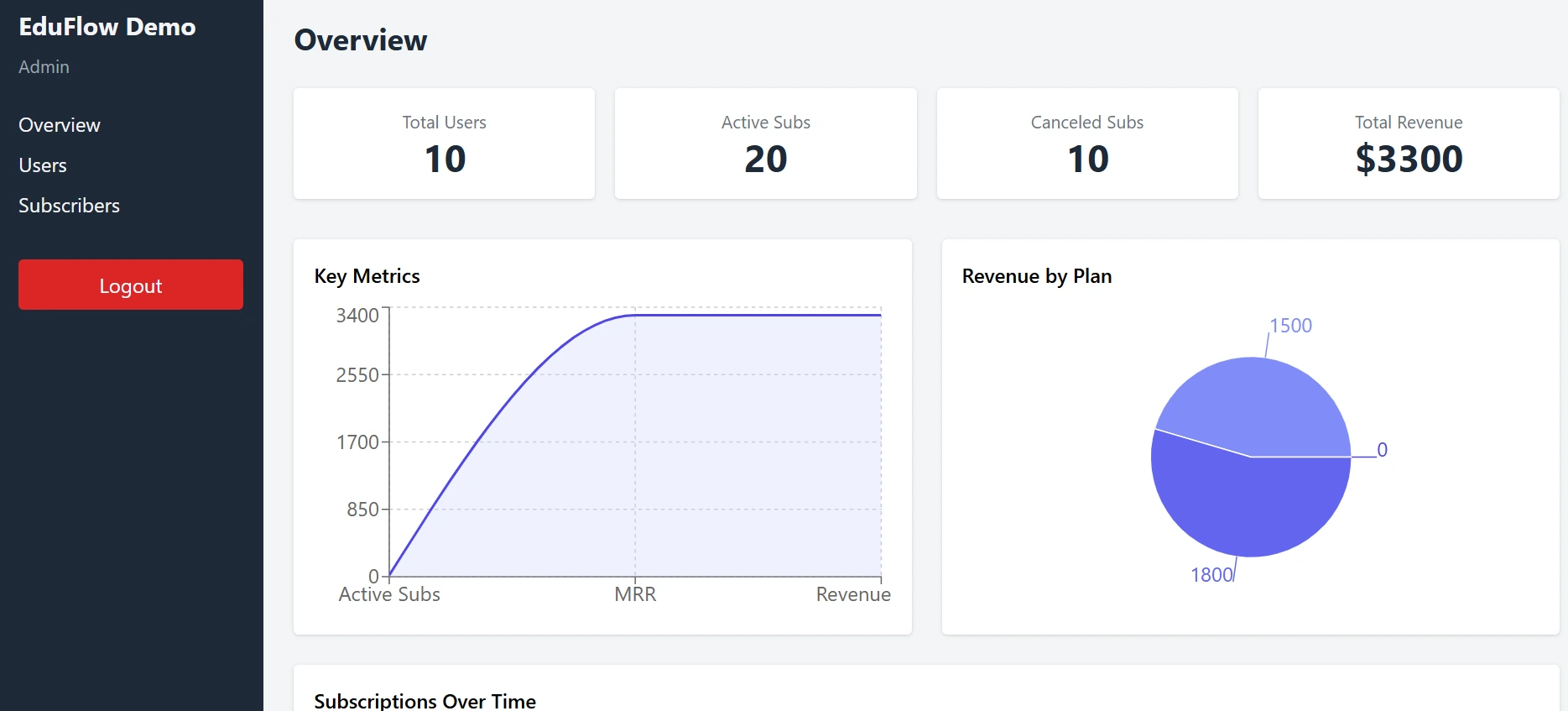Open the Canceled Subs card
This screenshot has width=1568, height=711.
[x=1087, y=144]
